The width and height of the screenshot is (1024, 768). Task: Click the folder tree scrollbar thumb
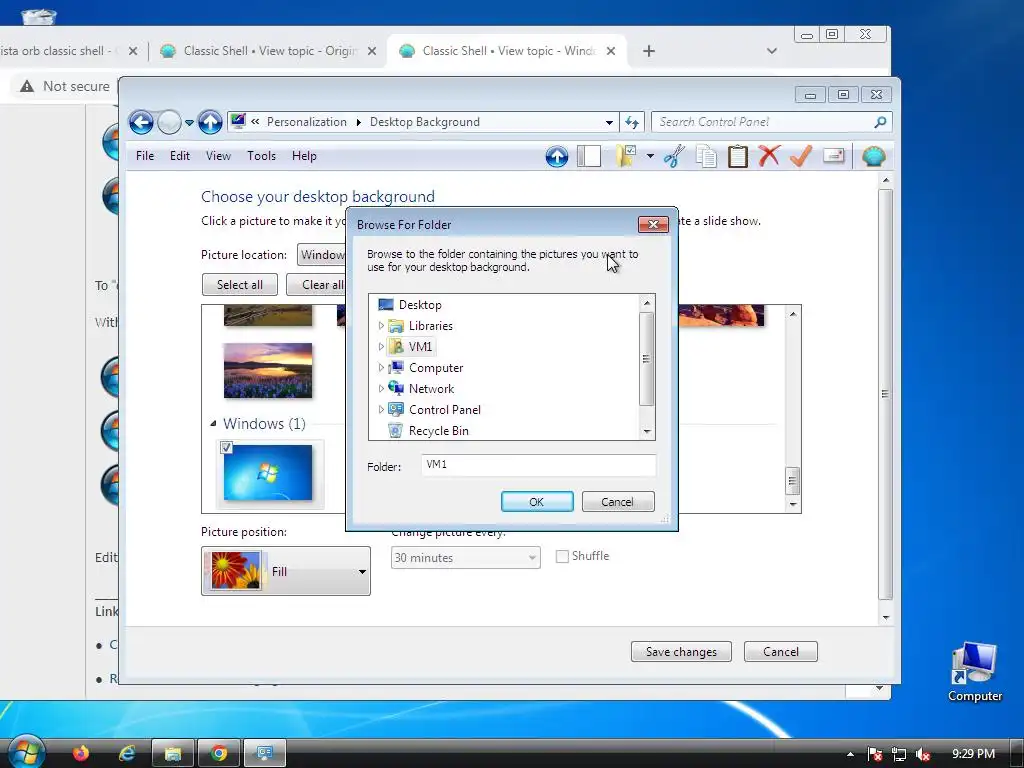click(647, 359)
